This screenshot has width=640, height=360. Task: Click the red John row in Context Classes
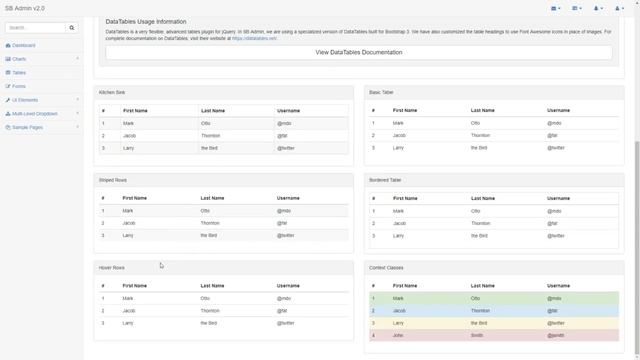pos(494,335)
